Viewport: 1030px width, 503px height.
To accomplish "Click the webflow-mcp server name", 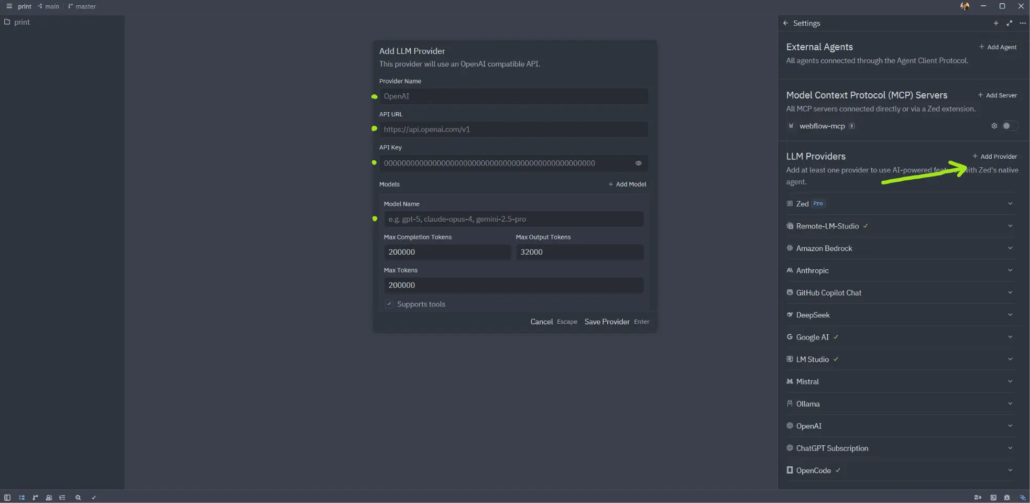I will click(822, 125).
